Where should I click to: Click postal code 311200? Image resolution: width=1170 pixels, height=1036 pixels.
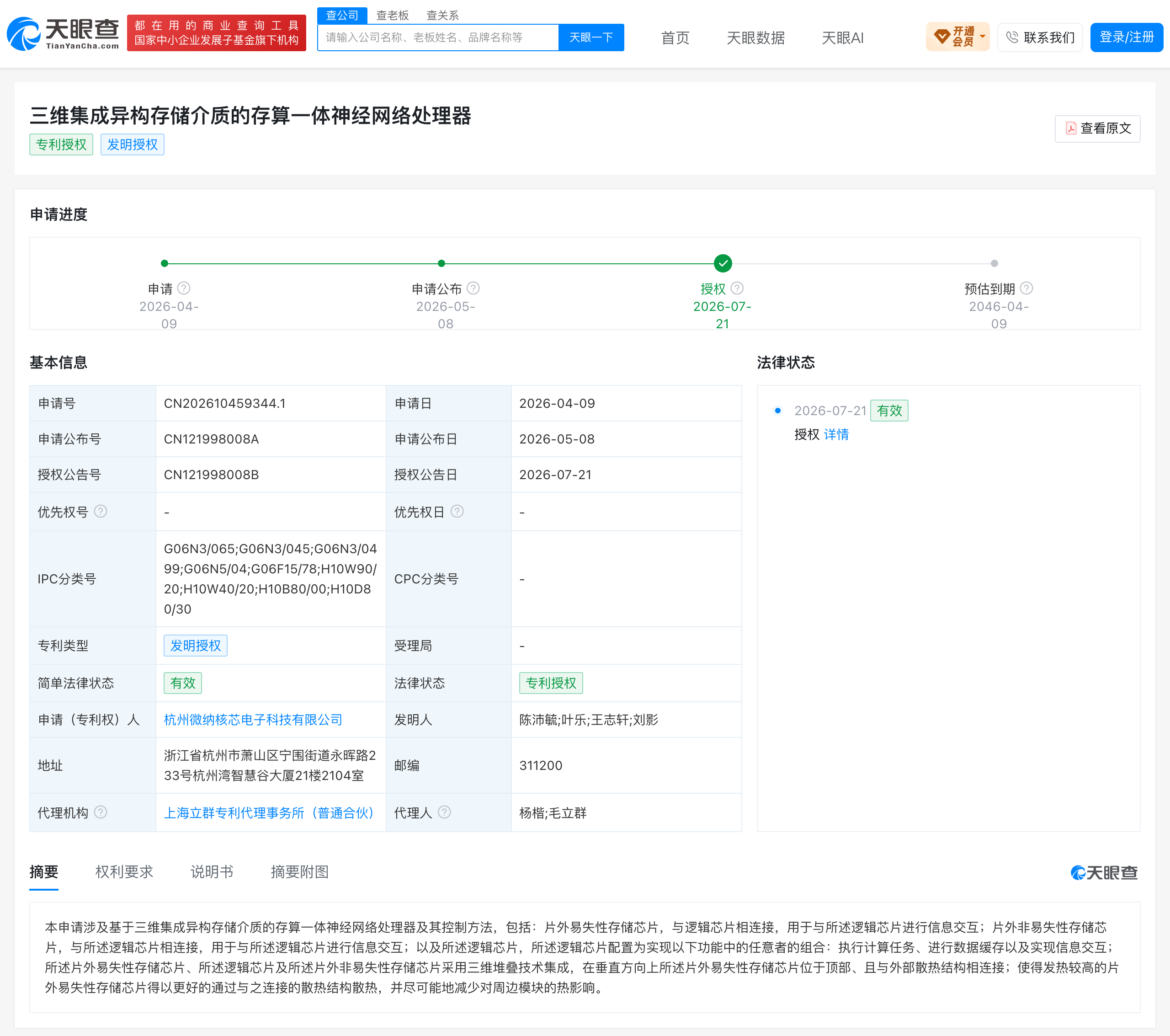coord(541,766)
